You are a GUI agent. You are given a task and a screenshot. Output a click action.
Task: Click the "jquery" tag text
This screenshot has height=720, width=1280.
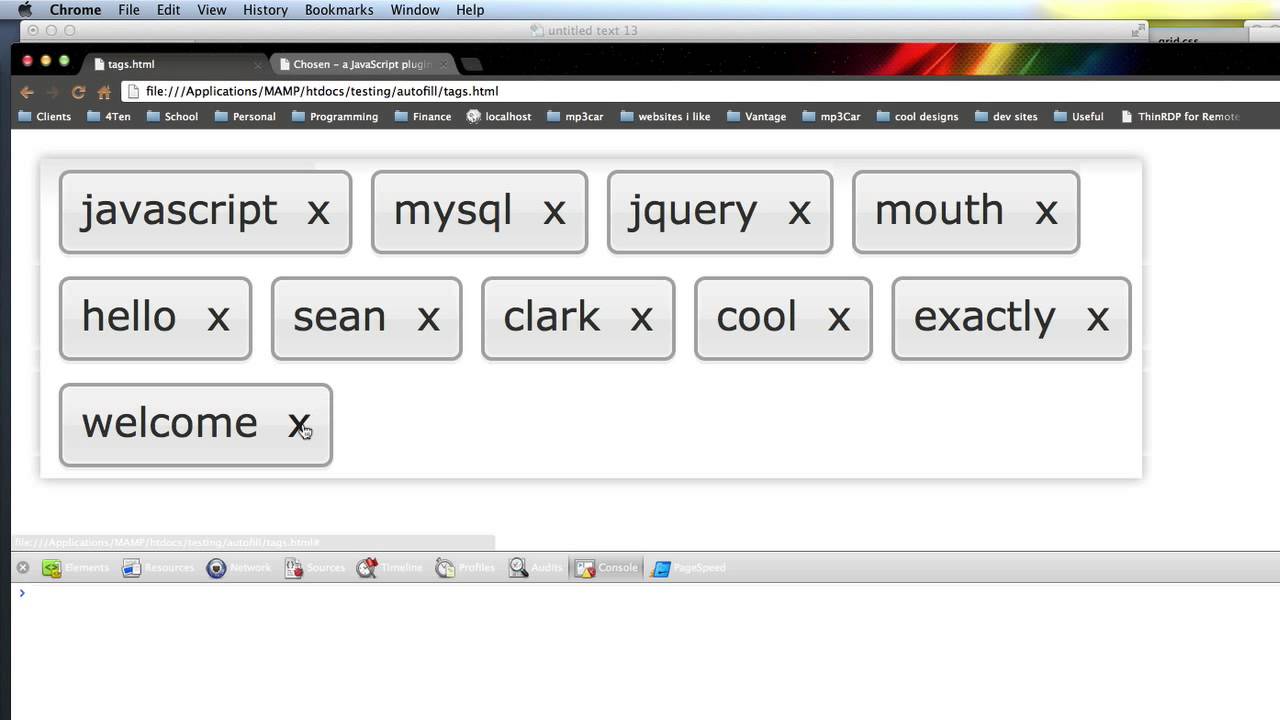pyautogui.click(x=693, y=212)
